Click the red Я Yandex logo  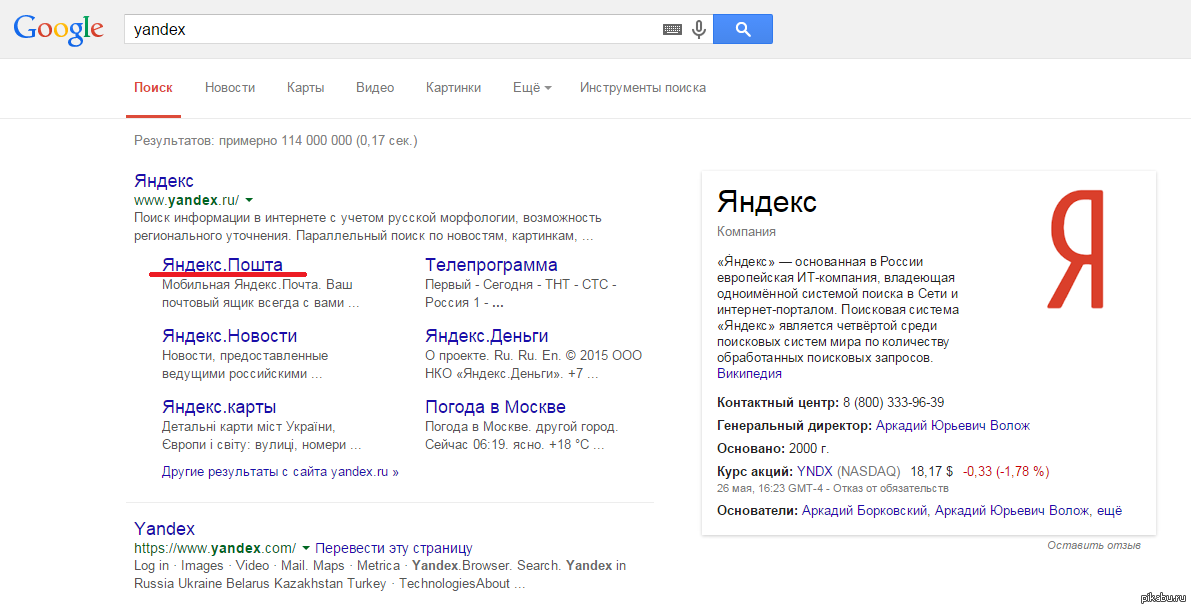pyautogui.click(x=1077, y=249)
